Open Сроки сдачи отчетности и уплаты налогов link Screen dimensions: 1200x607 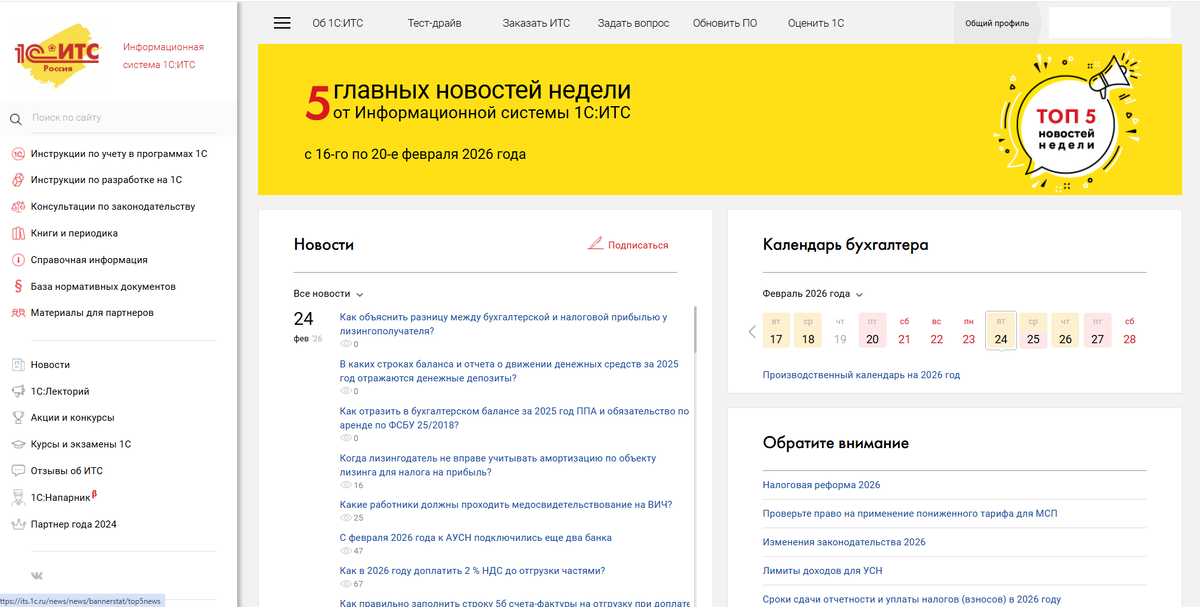click(912, 599)
